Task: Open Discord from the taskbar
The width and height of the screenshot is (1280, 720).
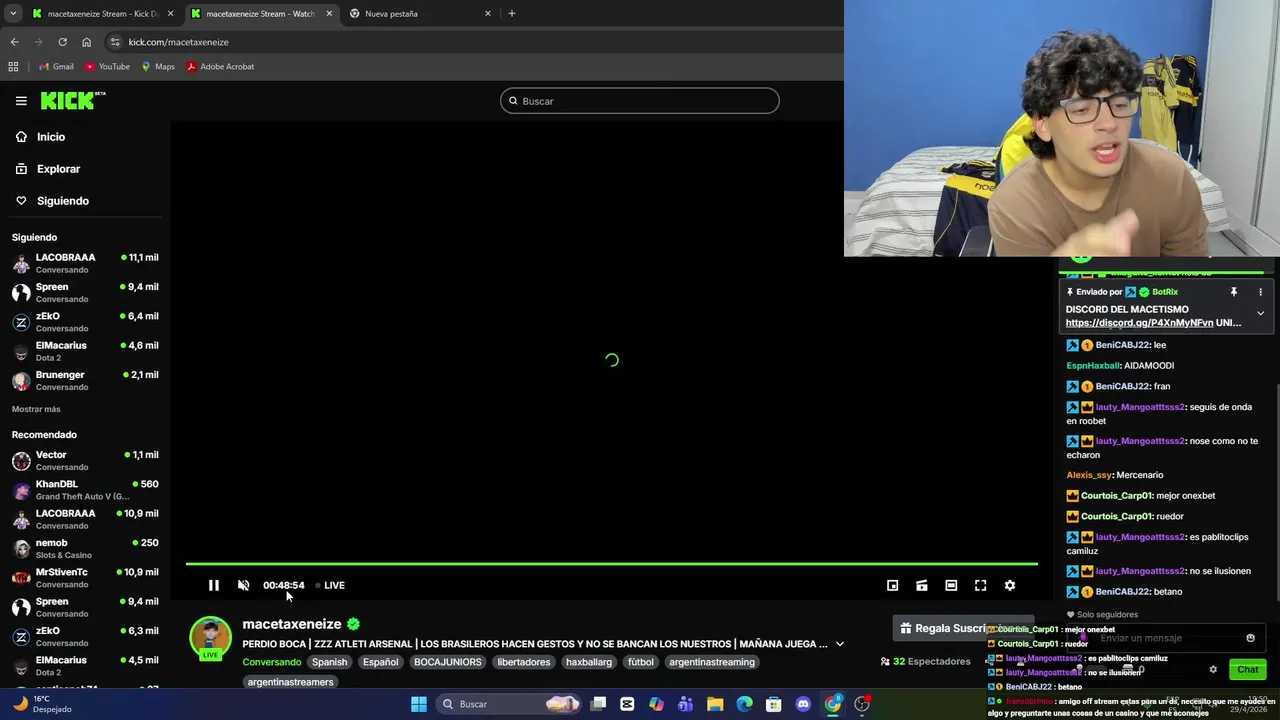Action: click(x=803, y=704)
